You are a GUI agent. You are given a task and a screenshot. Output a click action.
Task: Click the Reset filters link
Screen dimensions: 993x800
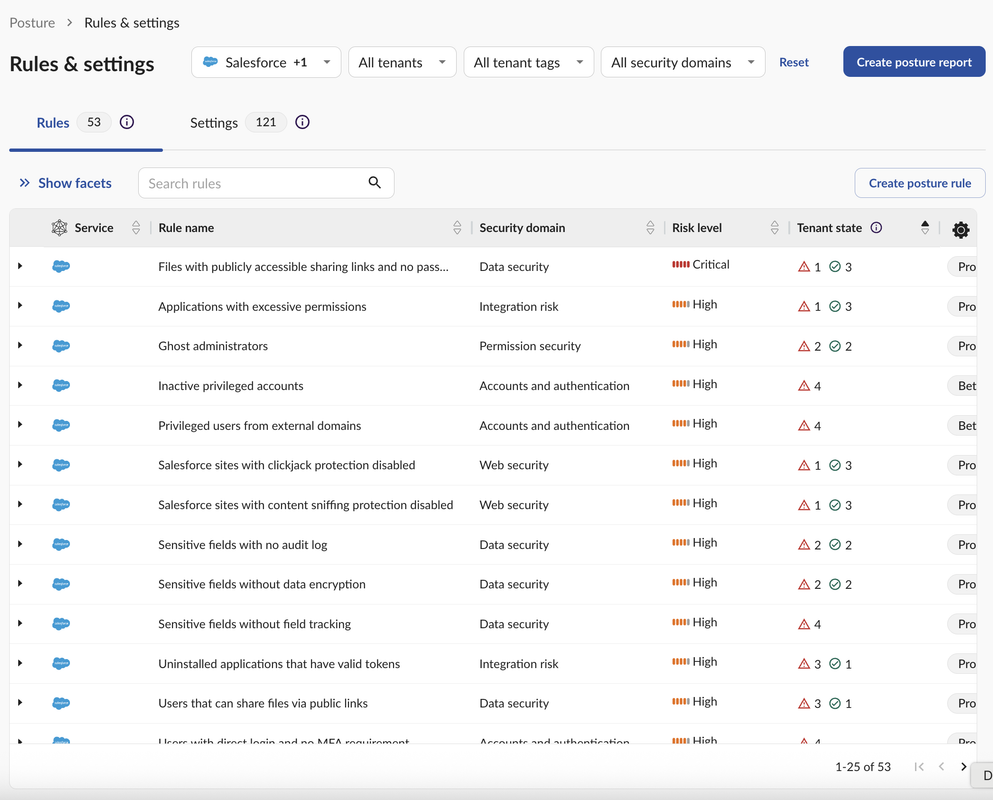(x=794, y=62)
